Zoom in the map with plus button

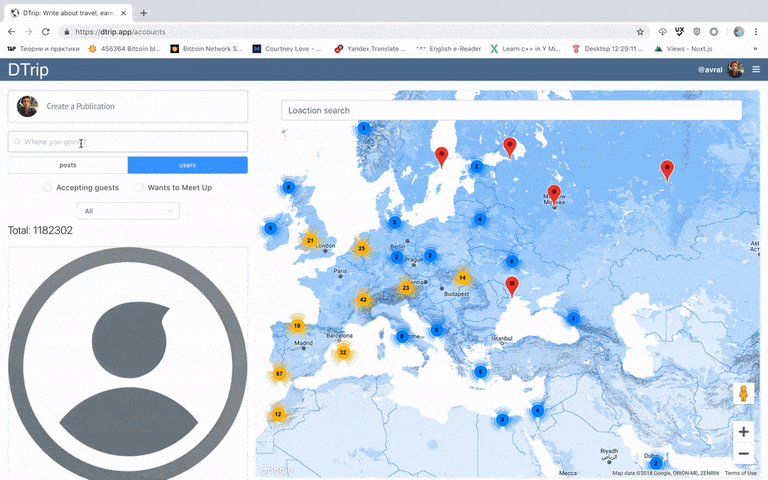(743, 432)
